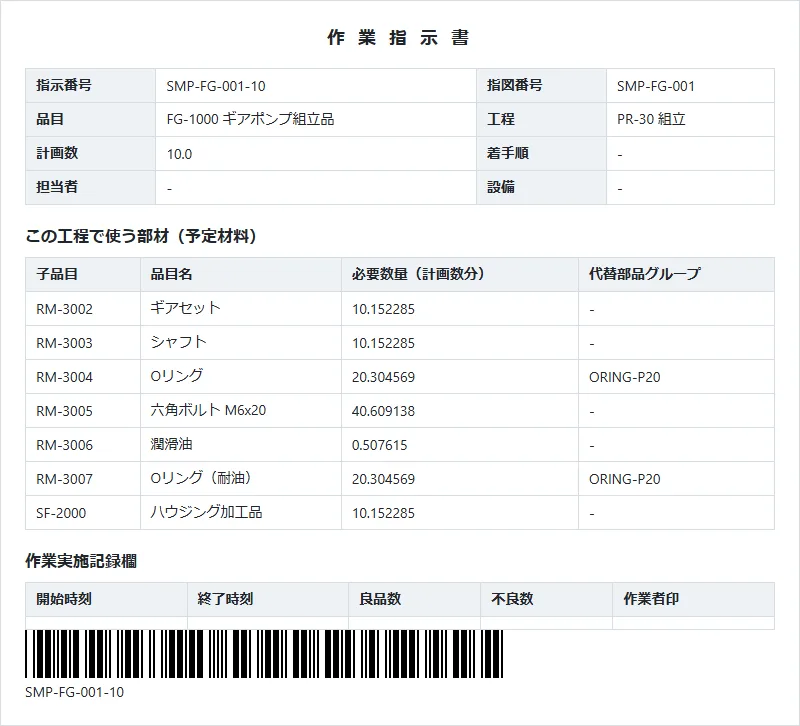Click the quantity in the SF-2000 row
The height and width of the screenshot is (726, 800).
tap(383, 513)
